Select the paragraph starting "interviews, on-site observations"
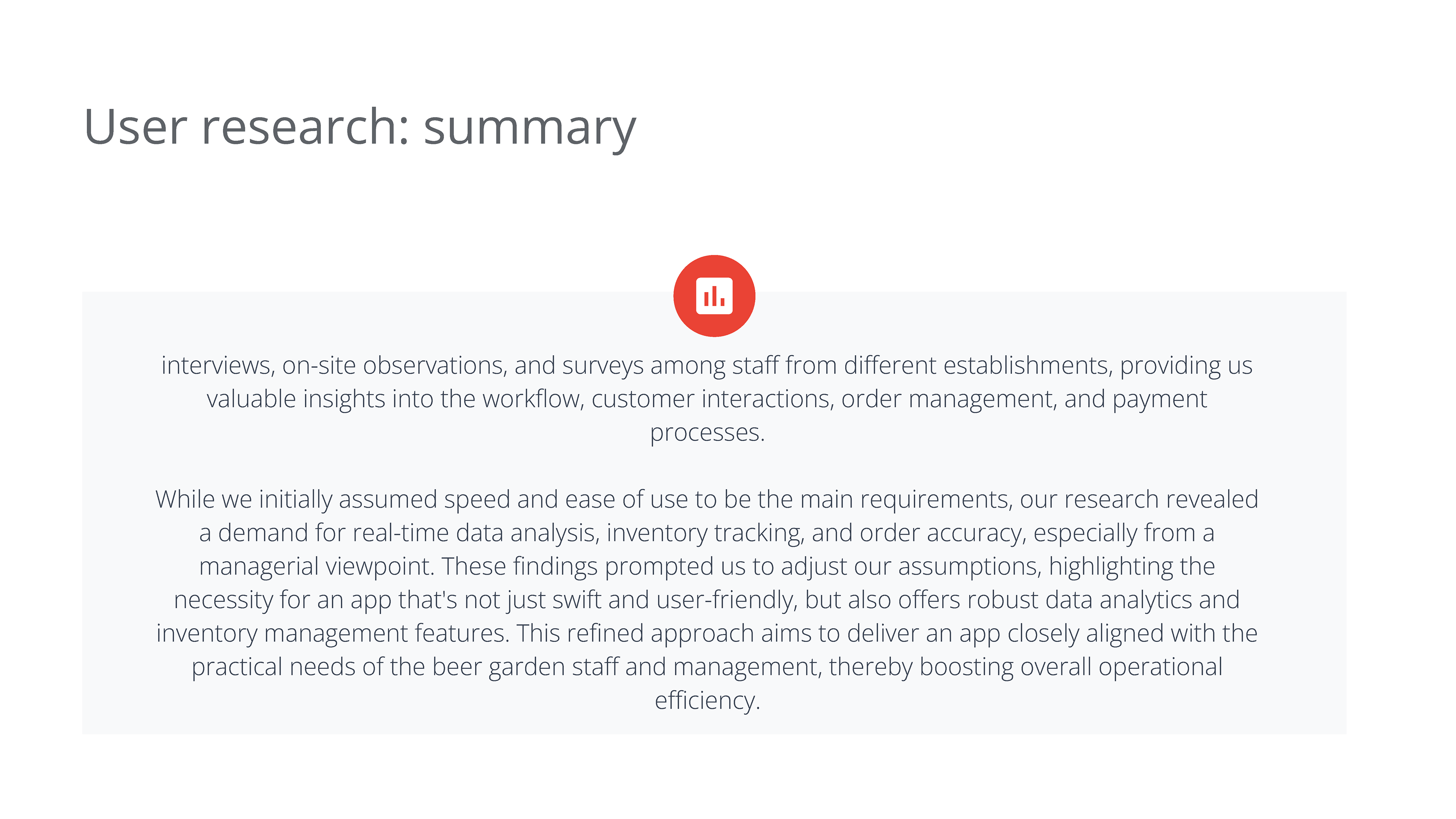The image size is (1456, 819). point(707,399)
